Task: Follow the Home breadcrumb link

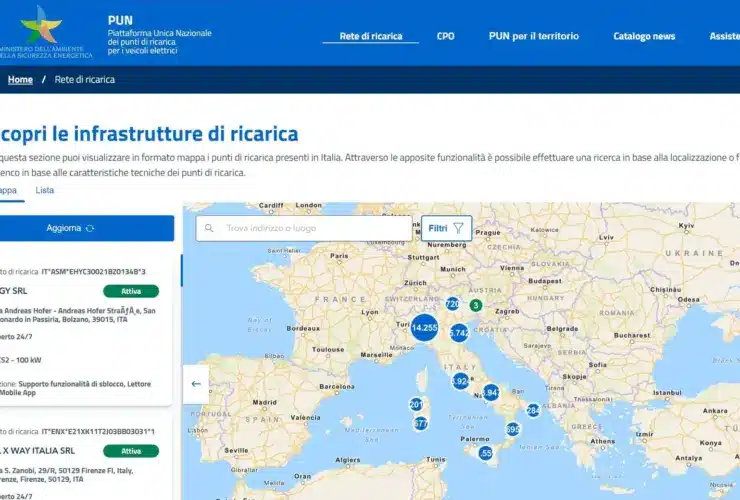Action: [x=20, y=79]
